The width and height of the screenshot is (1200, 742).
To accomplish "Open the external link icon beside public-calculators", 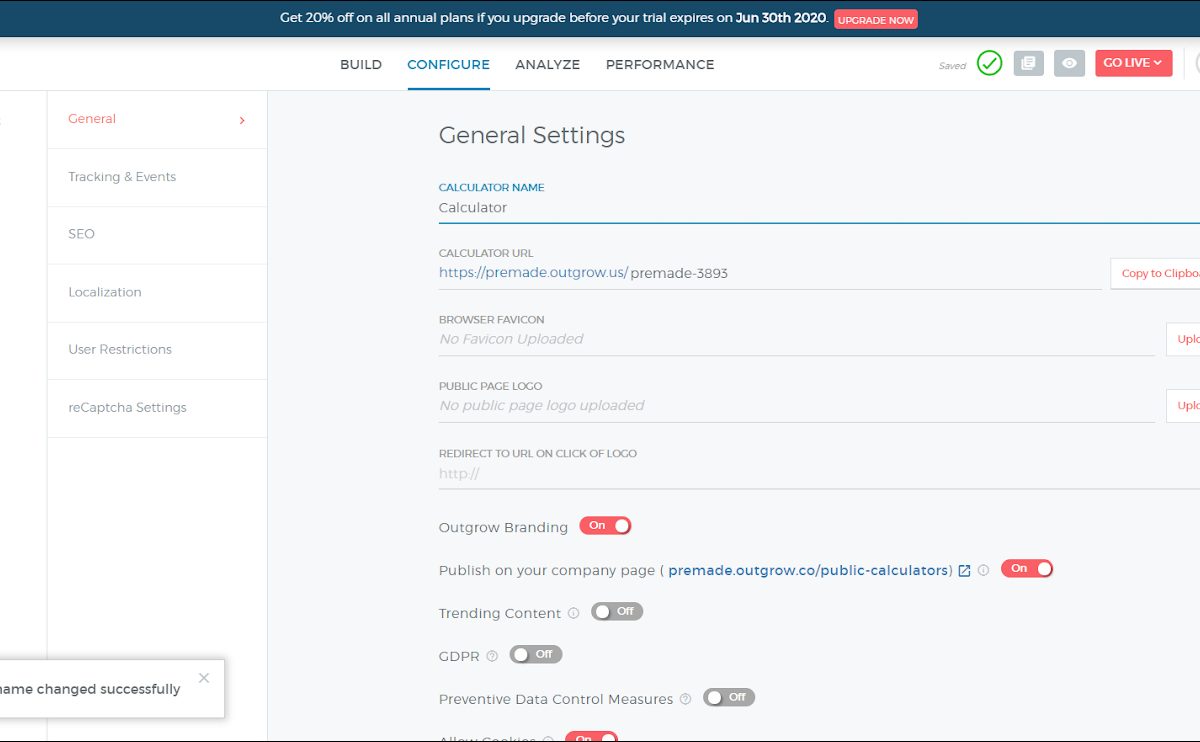I will coord(964,570).
